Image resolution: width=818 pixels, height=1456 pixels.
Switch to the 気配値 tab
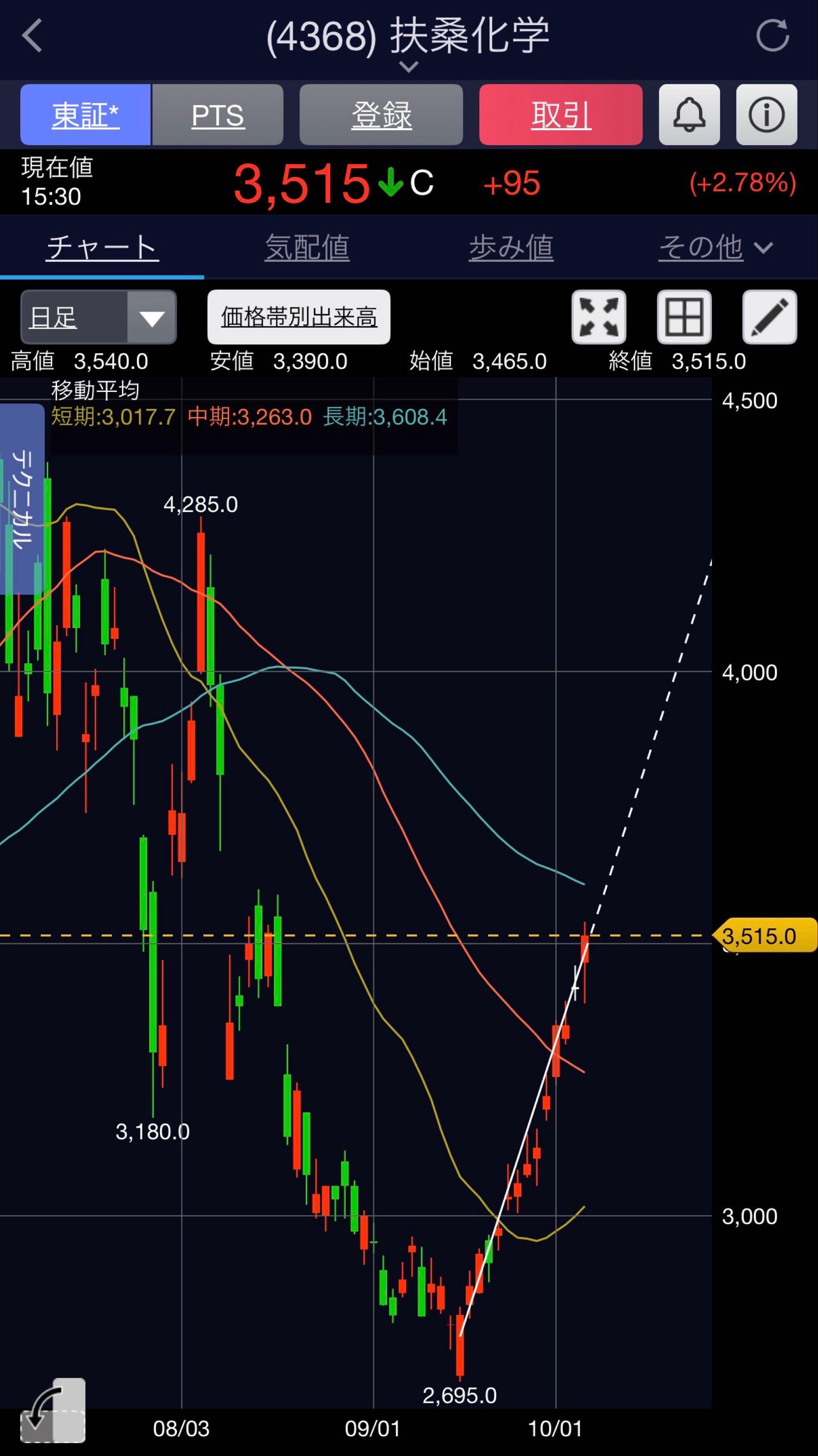click(307, 248)
